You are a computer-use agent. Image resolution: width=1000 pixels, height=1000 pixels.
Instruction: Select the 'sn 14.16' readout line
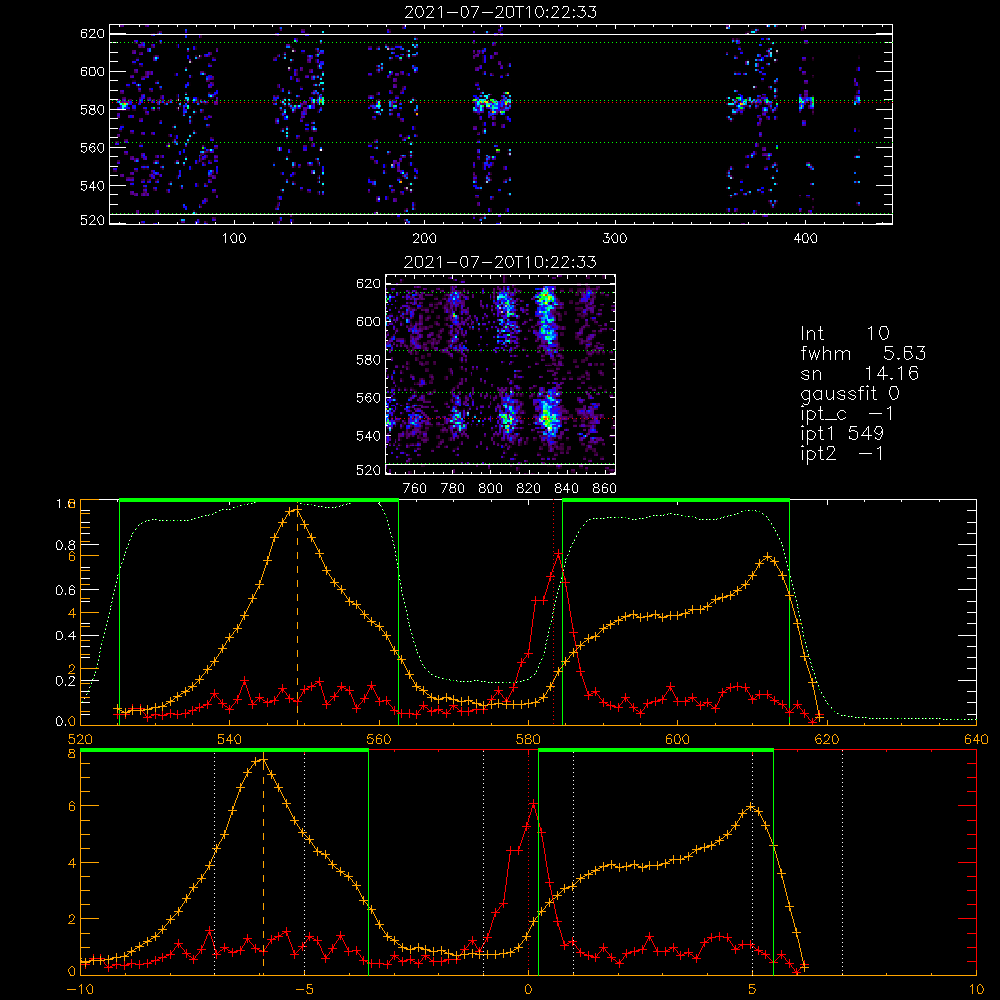pos(860,373)
